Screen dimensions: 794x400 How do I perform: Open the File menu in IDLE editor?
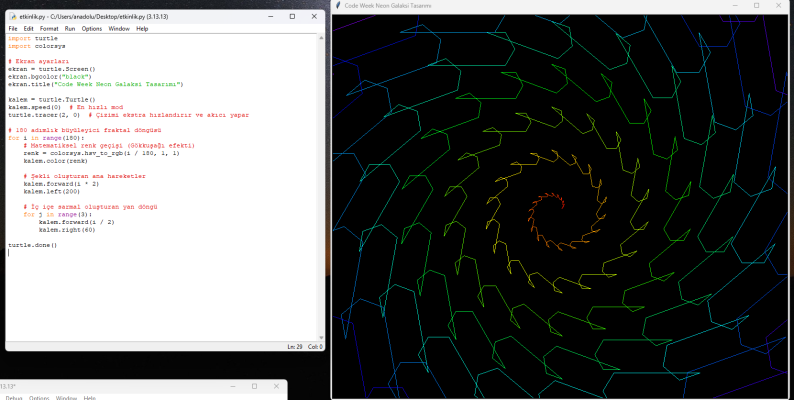click(13, 29)
